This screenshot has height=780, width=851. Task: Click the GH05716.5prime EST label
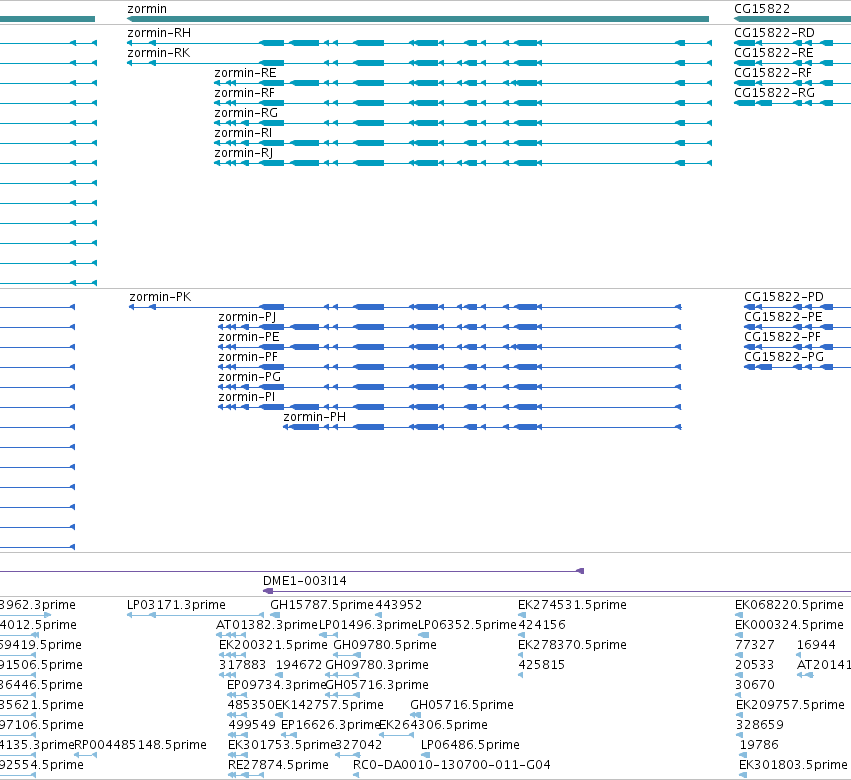click(x=462, y=705)
